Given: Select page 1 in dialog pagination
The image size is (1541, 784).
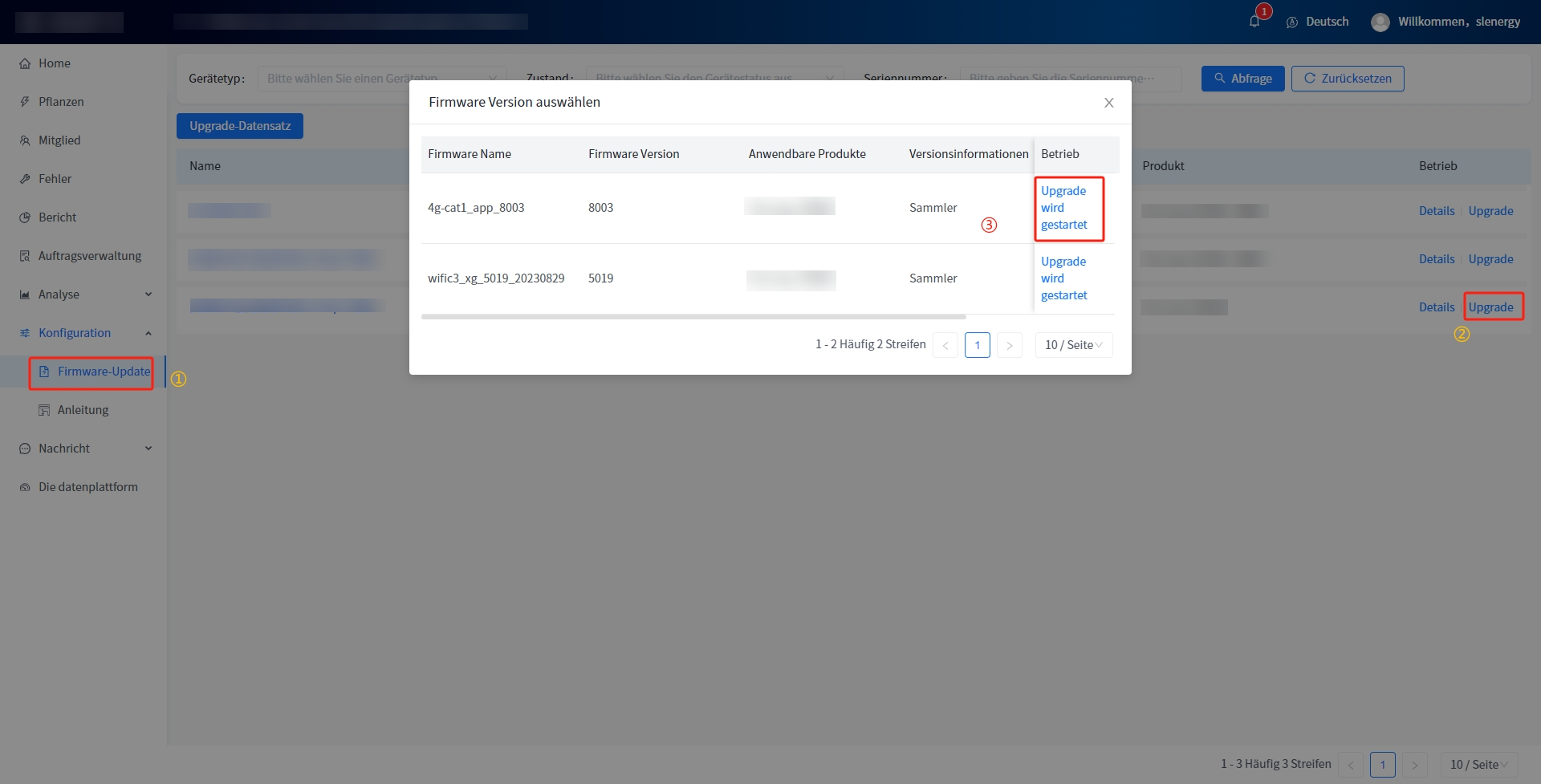Looking at the screenshot, I should [977, 345].
